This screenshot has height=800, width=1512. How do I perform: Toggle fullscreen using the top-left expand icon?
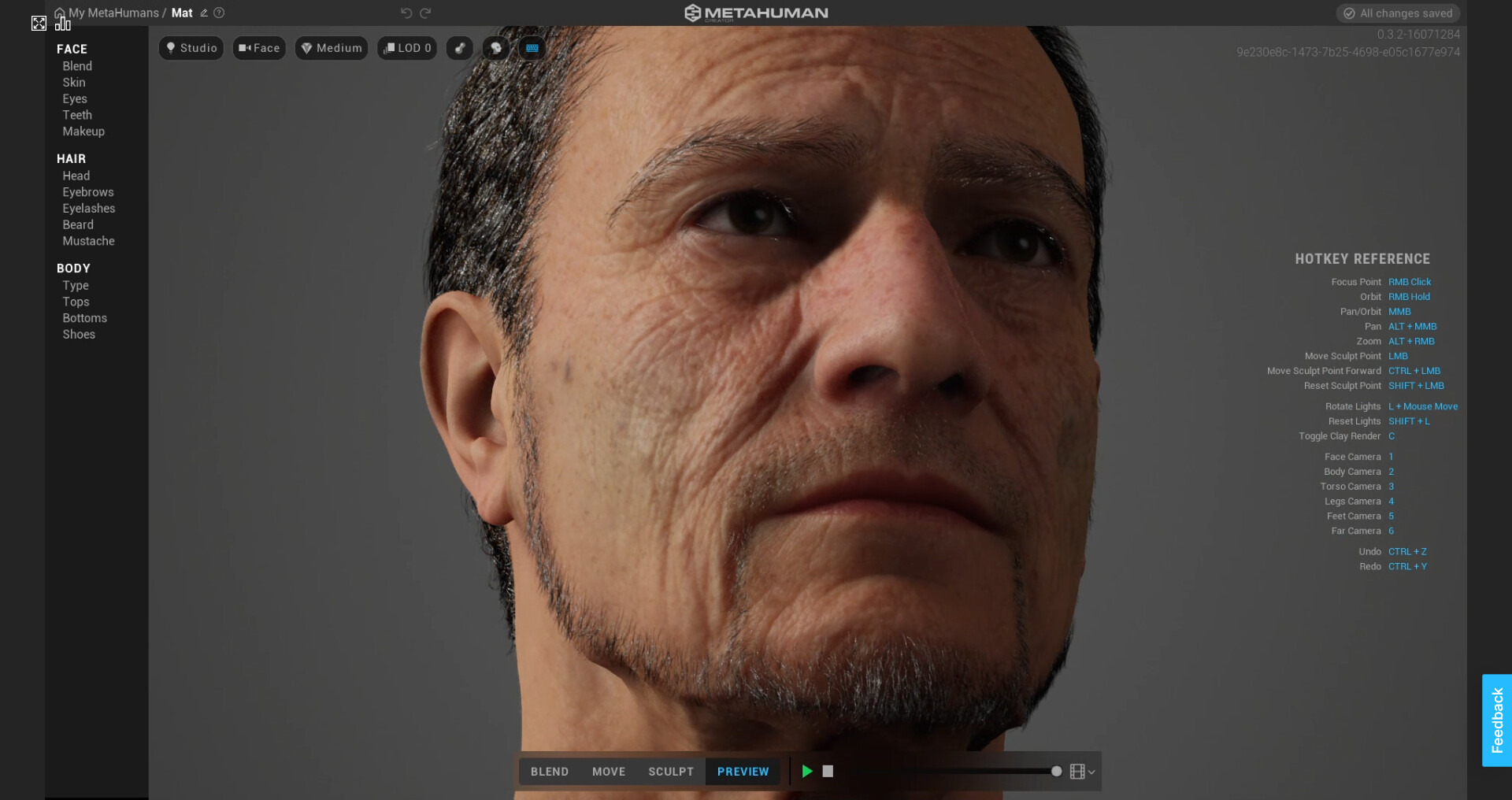click(x=39, y=23)
